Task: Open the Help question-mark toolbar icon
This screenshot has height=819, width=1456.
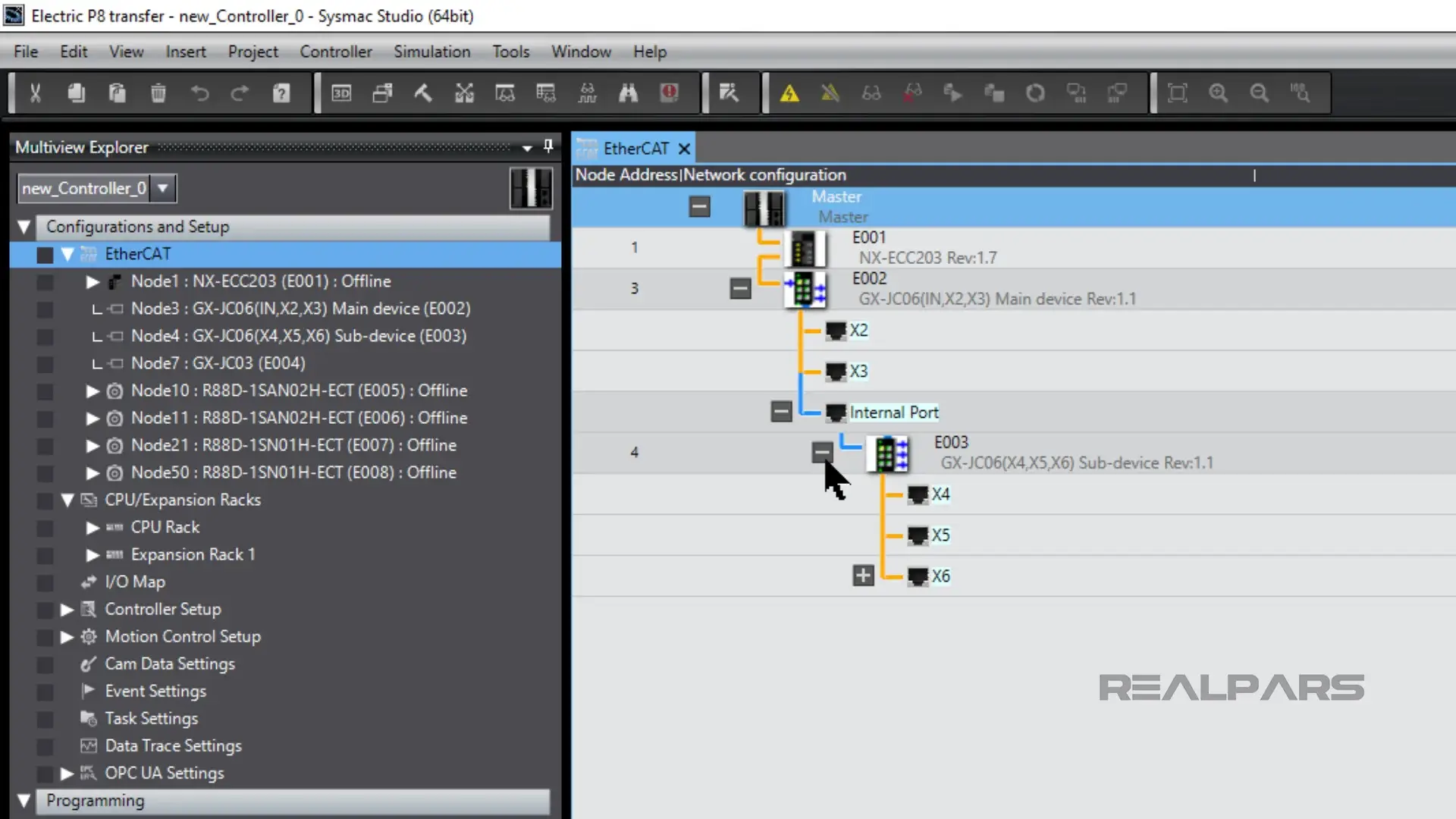Action: [281, 93]
